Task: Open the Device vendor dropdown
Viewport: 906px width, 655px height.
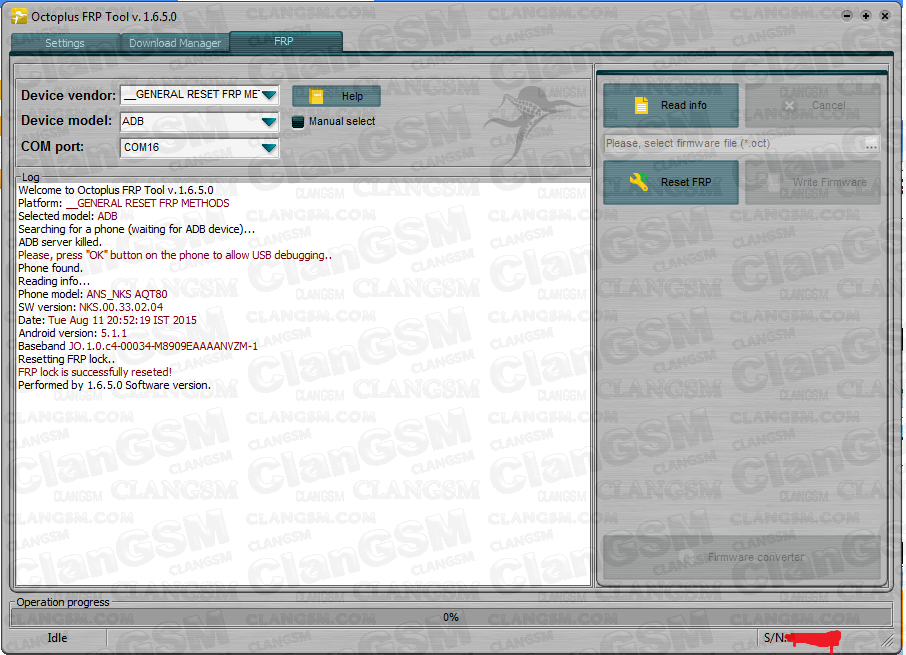Action: click(x=269, y=95)
